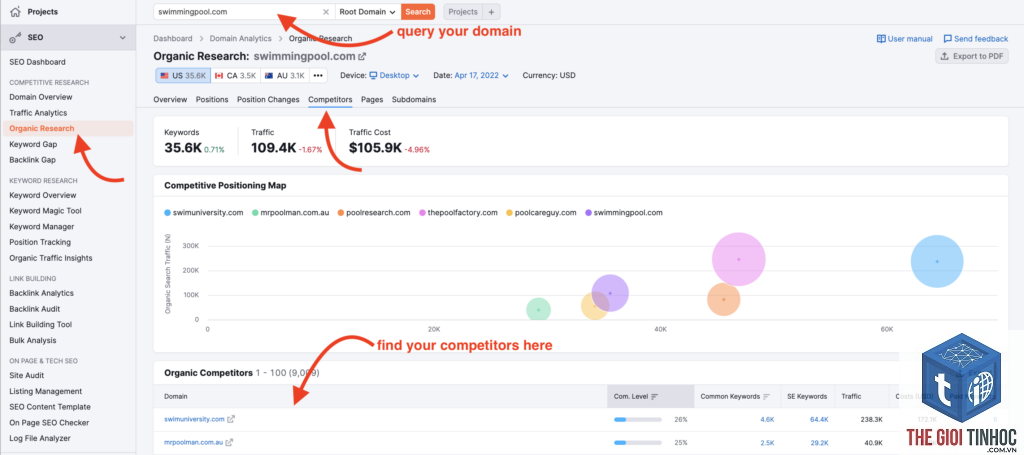The image size is (1024, 455).
Task: Open Backlink Audit in sidebar
Action: click(35, 309)
